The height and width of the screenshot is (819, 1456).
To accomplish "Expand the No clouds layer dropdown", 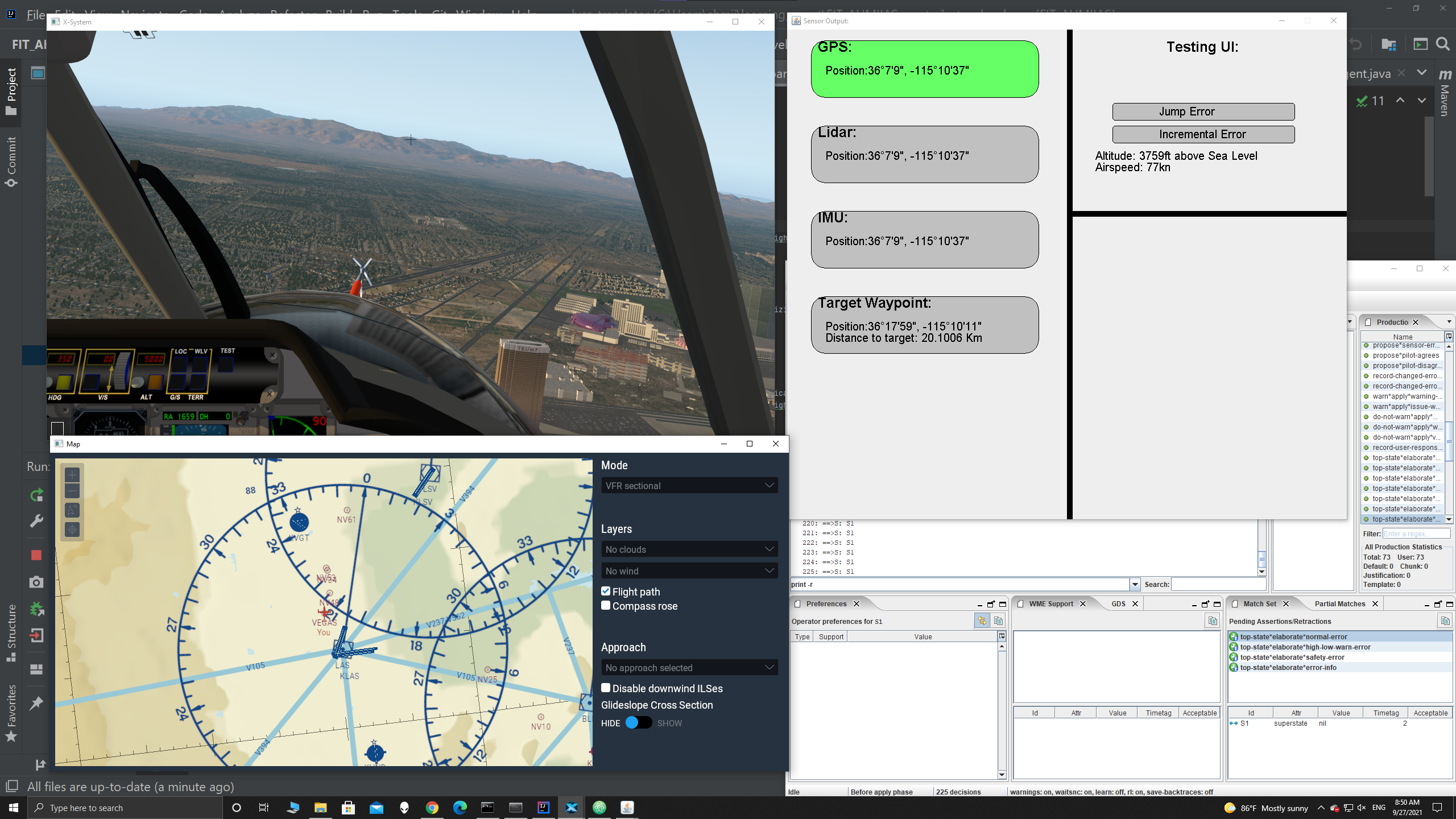I will [689, 549].
